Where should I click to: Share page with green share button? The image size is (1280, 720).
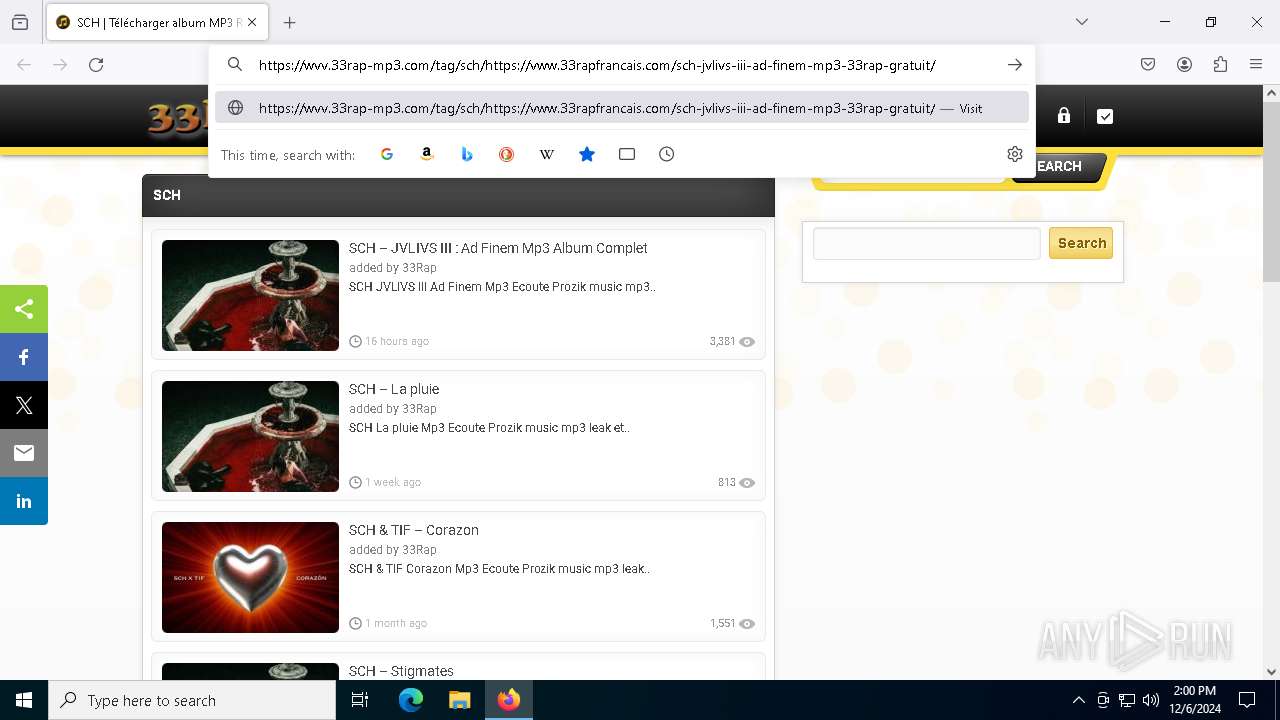pos(24,309)
